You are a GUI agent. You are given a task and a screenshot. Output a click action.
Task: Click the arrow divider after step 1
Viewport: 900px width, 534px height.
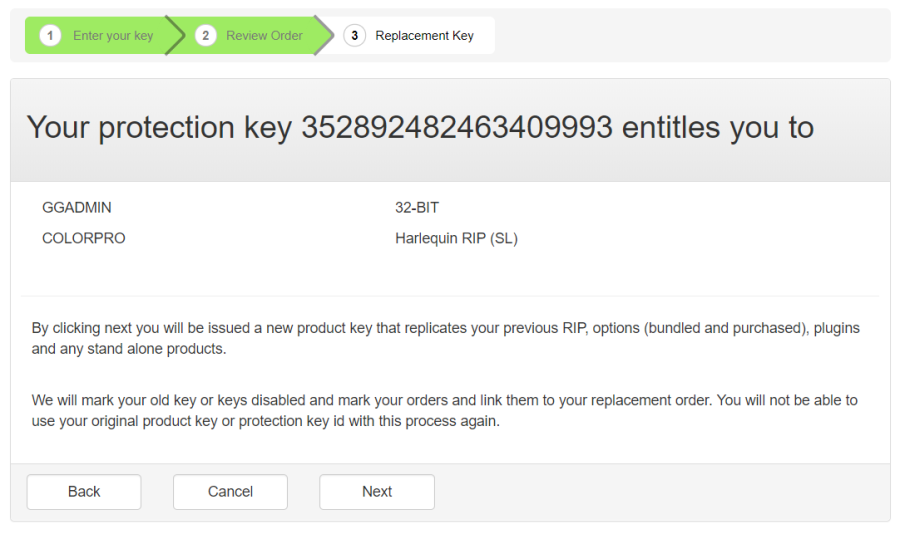click(x=175, y=36)
